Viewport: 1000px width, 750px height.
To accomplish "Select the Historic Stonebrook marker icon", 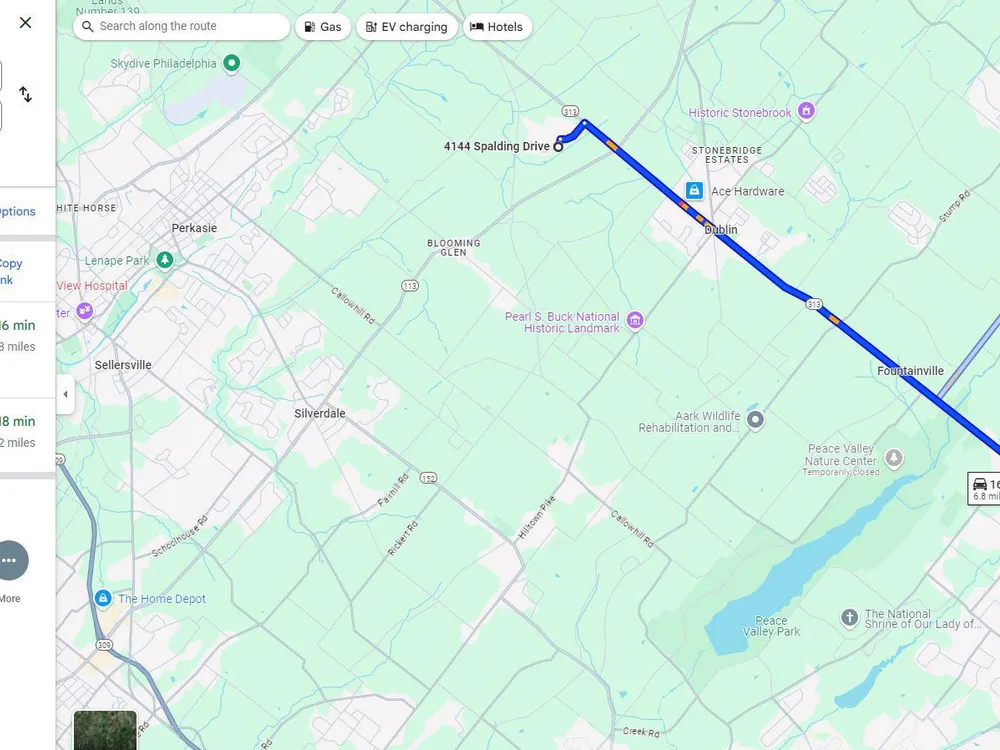I will [806, 111].
